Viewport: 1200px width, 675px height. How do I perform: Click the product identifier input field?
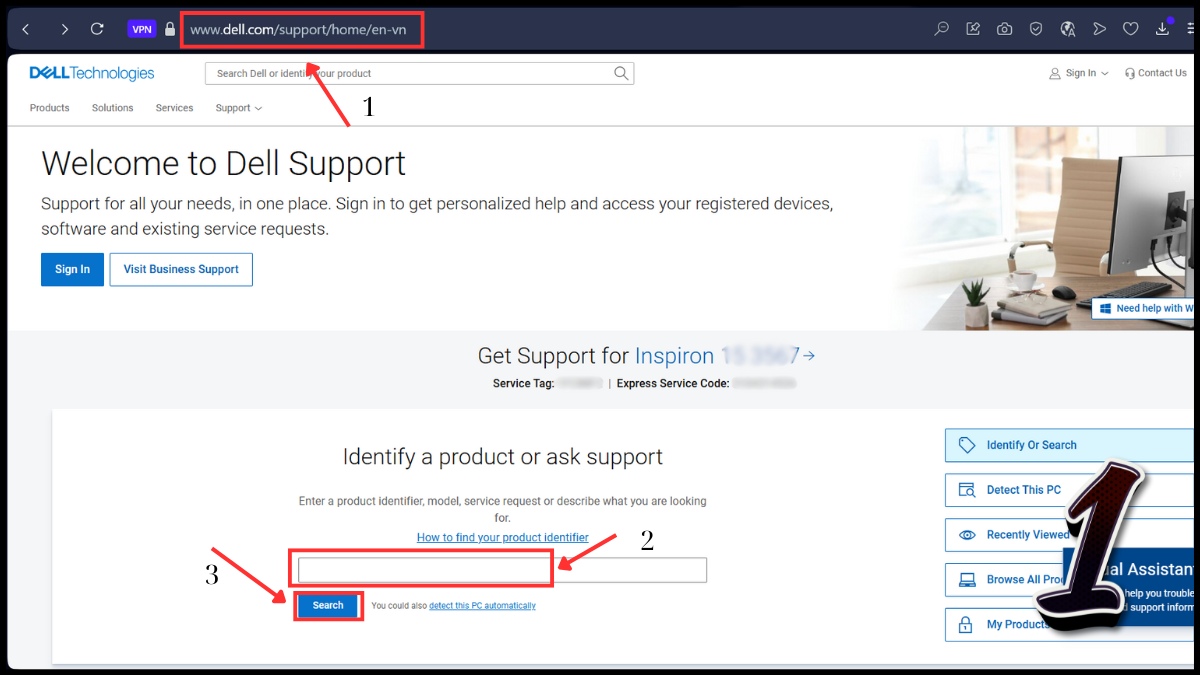pos(502,570)
